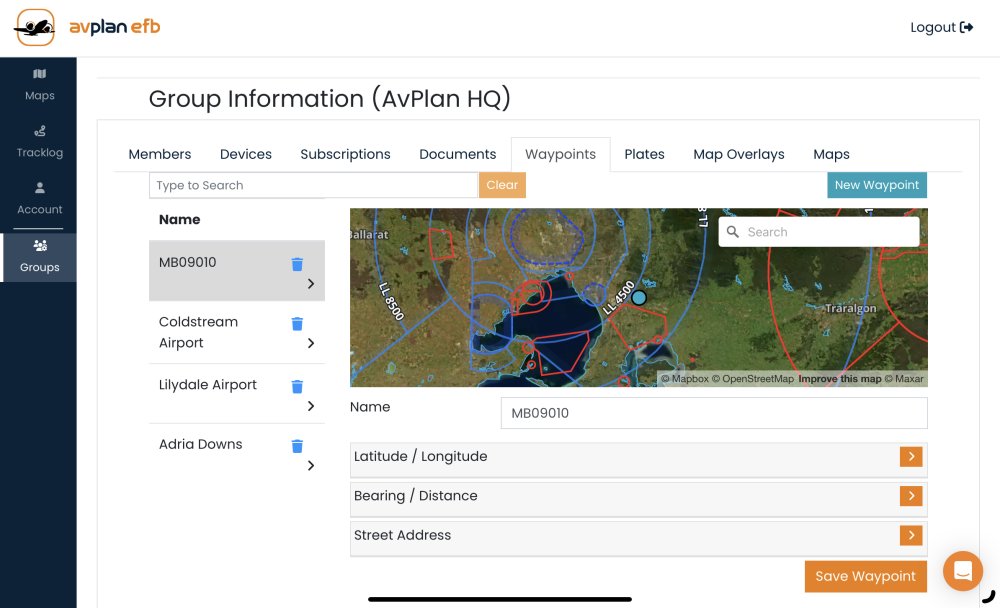Expand the MB09010 row chevron
This screenshot has width=1000, height=608.
click(311, 284)
